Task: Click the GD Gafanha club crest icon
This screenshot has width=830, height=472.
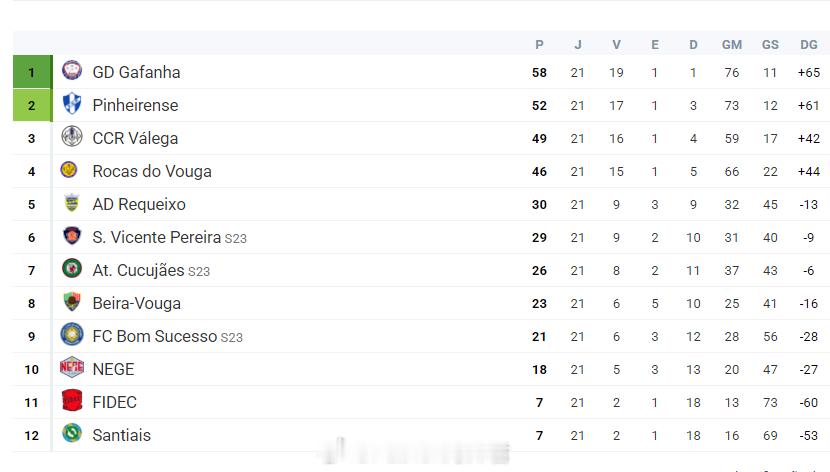Action: tap(72, 71)
